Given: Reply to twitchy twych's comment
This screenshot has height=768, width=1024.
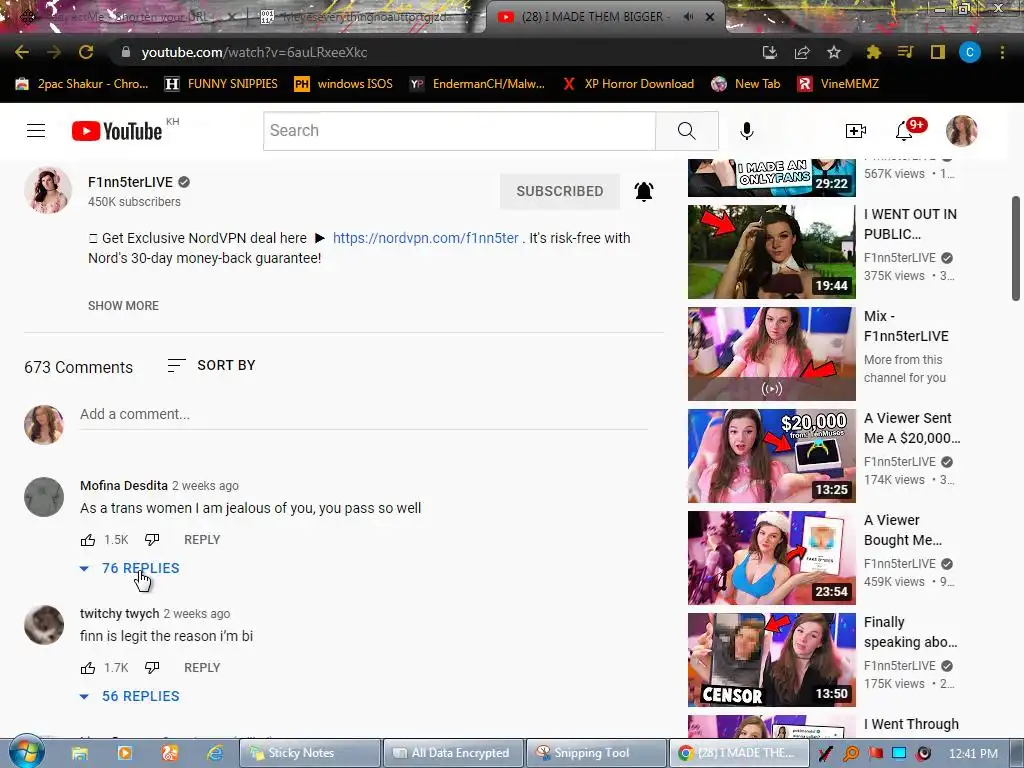Looking at the screenshot, I should point(202,668).
